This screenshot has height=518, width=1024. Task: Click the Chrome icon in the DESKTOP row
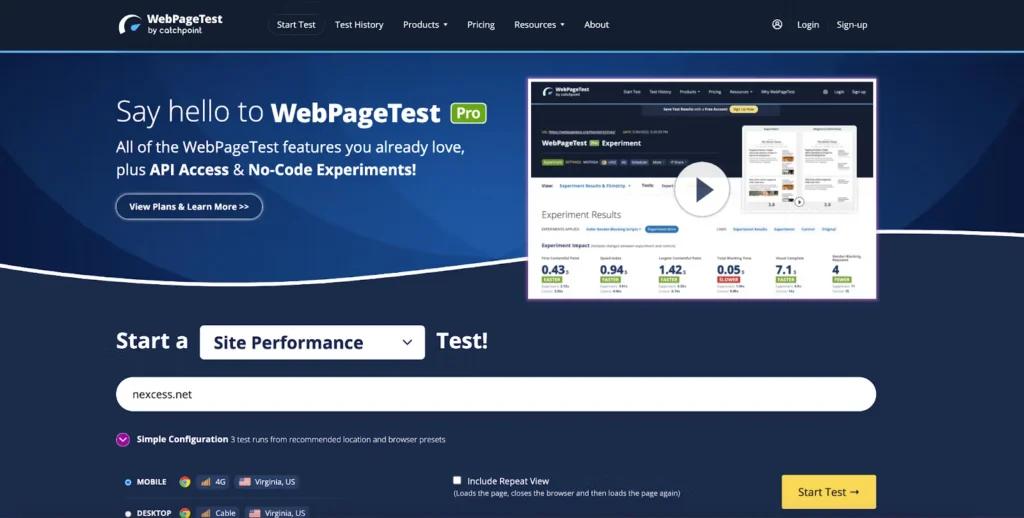[x=185, y=513]
